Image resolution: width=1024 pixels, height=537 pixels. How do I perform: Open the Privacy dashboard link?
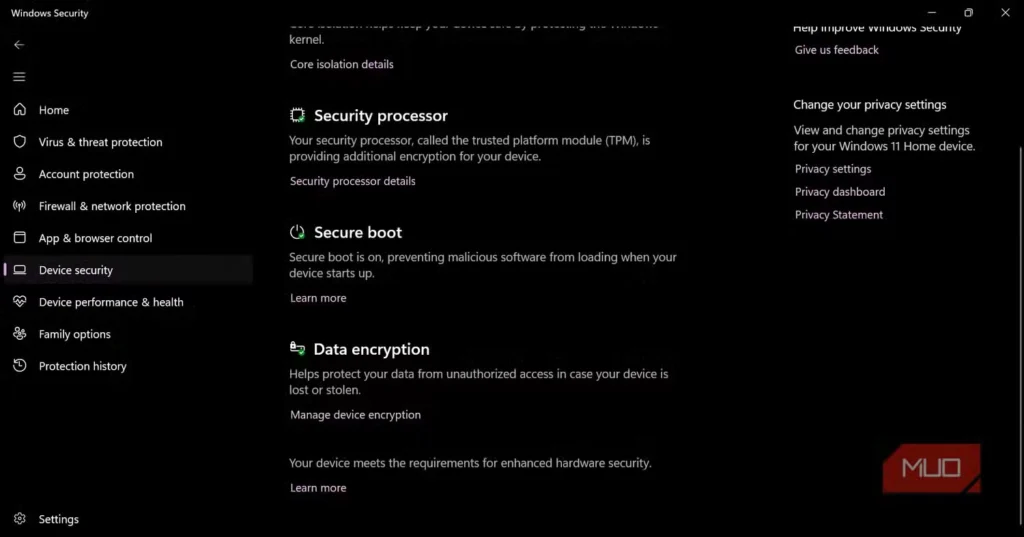(x=839, y=192)
